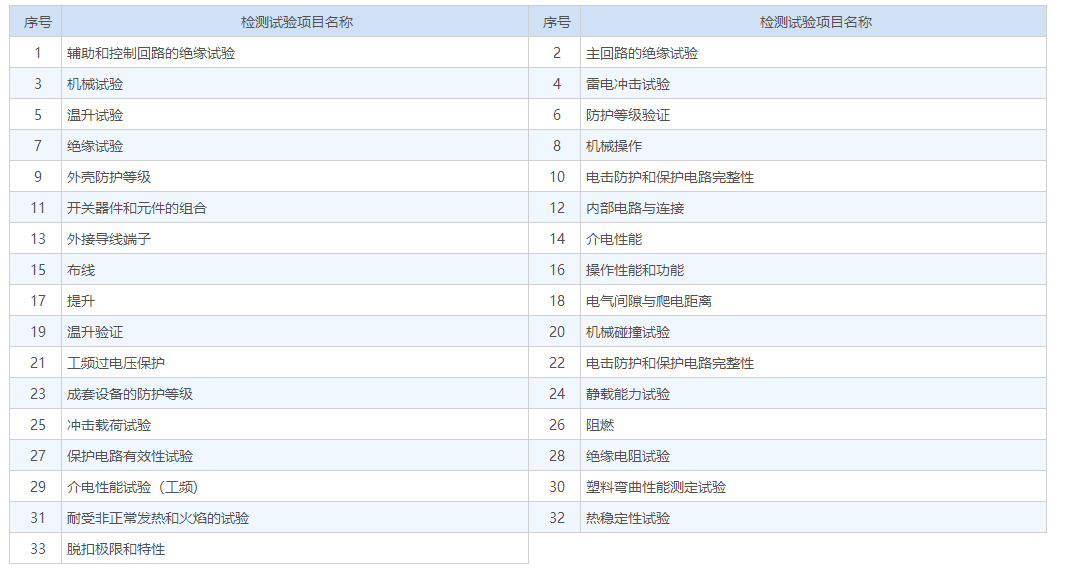The width and height of the screenshot is (1074, 570).
Task: Click the 脱扣极限和特性 cell
Action: tap(116, 549)
